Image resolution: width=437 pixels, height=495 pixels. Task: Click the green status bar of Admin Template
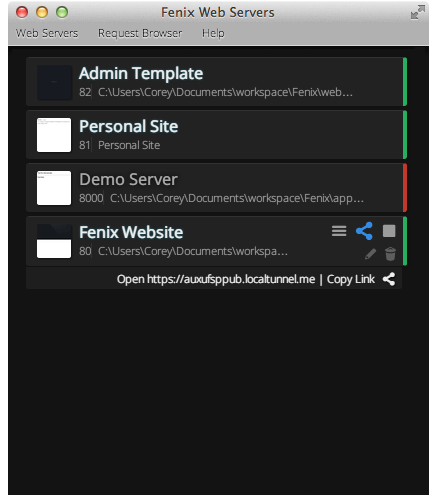(x=405, y=82)
